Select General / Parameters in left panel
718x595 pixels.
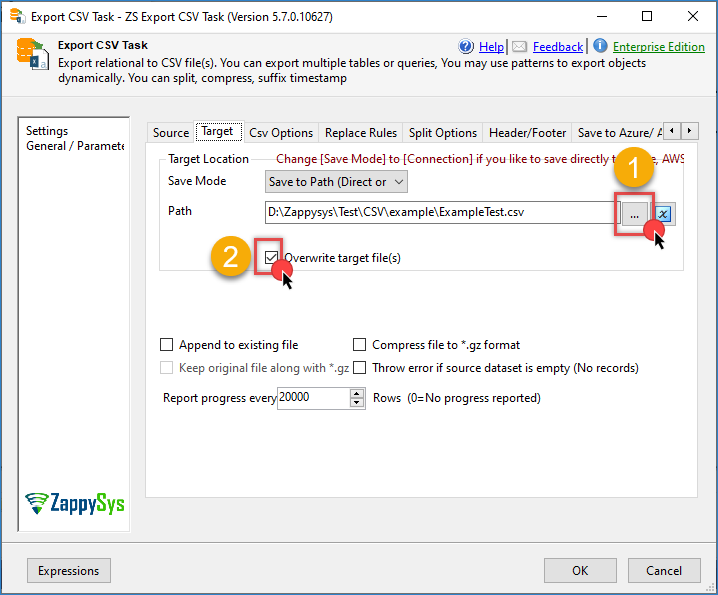coord(75,146)
